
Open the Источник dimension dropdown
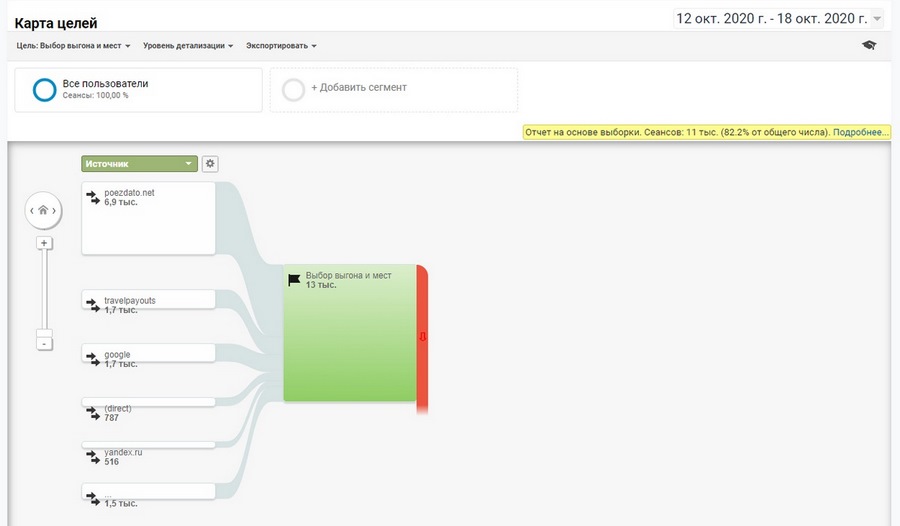pyautogui.click(x=139, y=164)
